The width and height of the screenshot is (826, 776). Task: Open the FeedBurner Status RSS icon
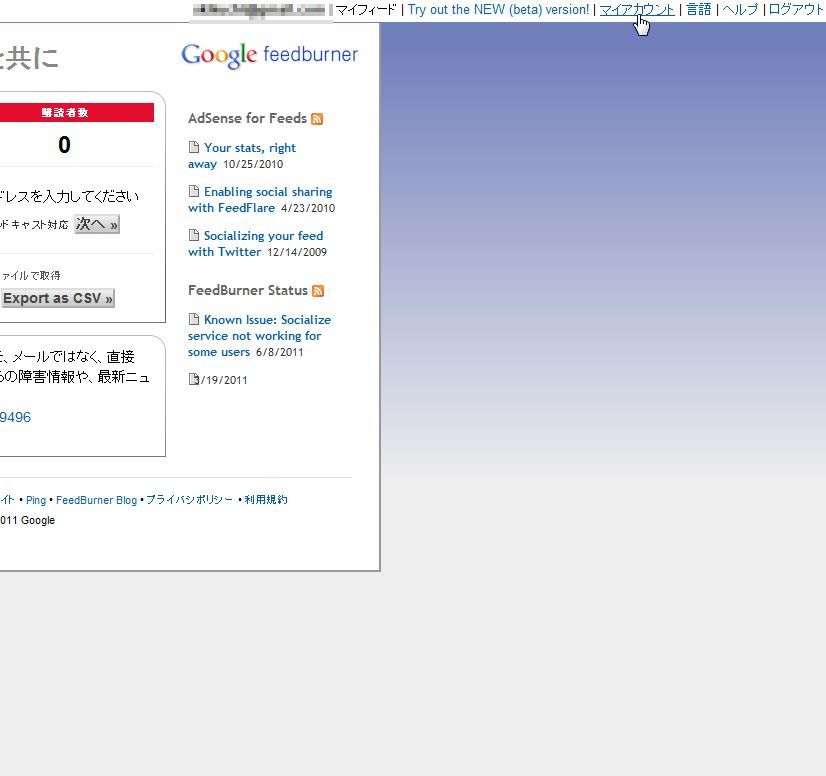click(x=318, y=291)
